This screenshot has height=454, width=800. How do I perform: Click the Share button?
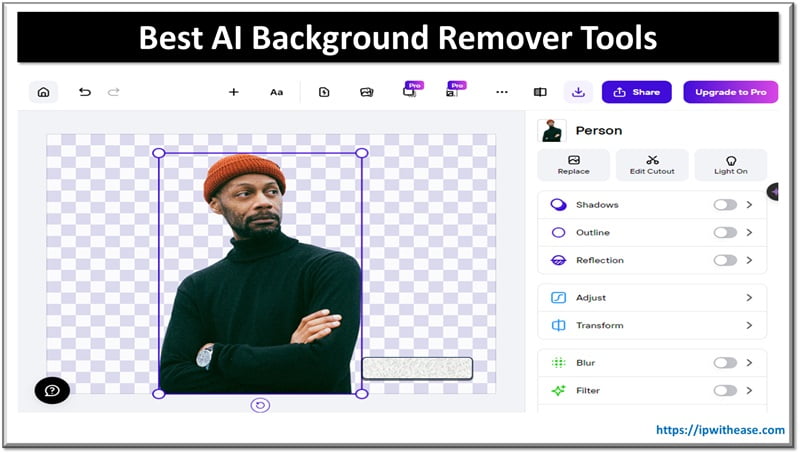click(637, 92)
